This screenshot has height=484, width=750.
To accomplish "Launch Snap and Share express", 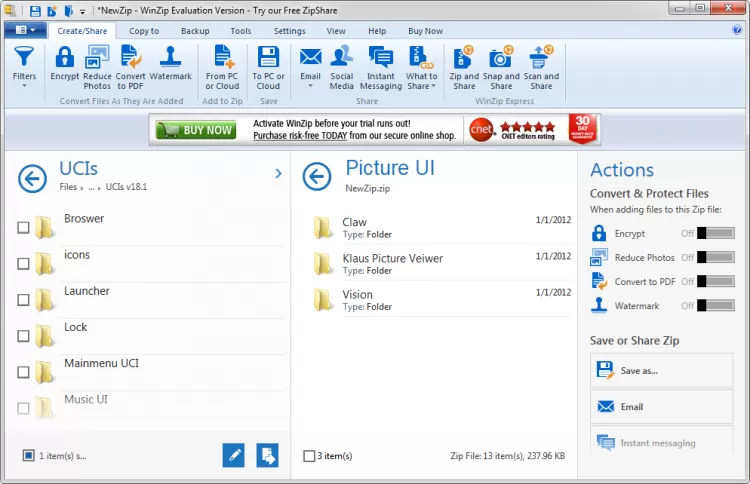I will tap(501, 67).
